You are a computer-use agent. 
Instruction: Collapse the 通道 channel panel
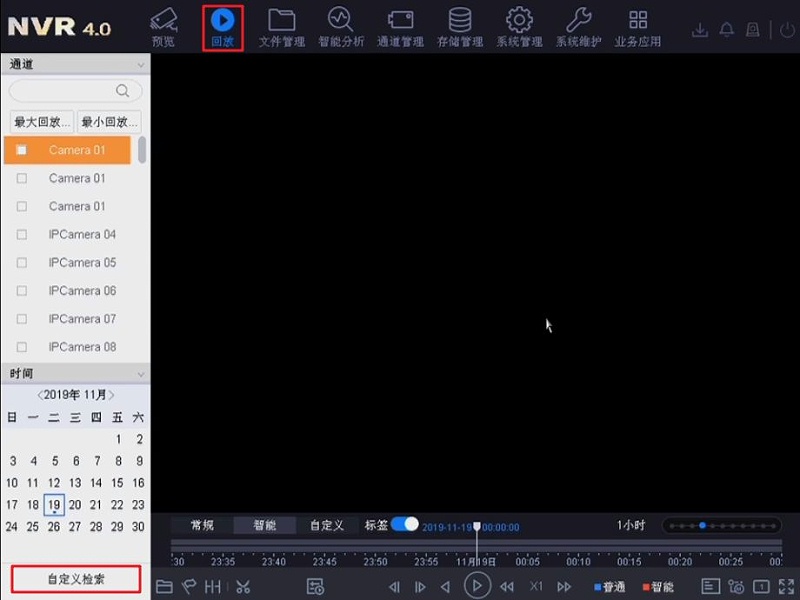tap(142, 64)
